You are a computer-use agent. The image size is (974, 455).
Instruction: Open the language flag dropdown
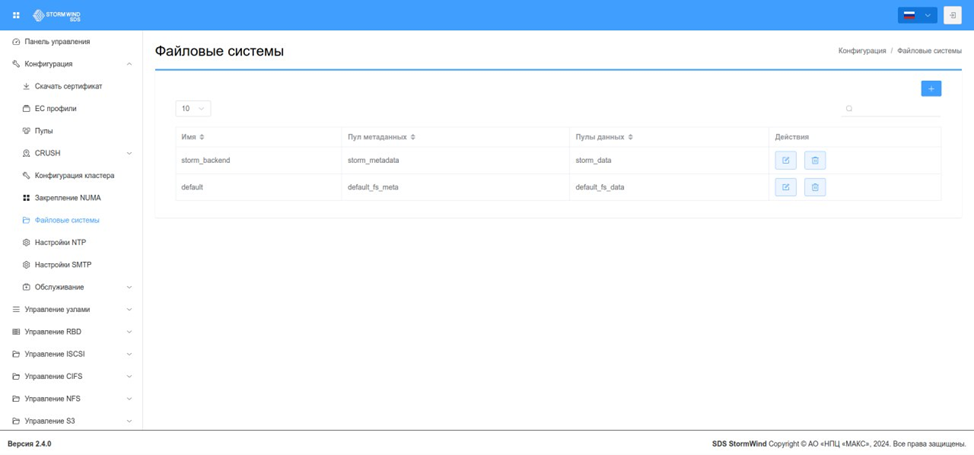[x=917, y=16]
